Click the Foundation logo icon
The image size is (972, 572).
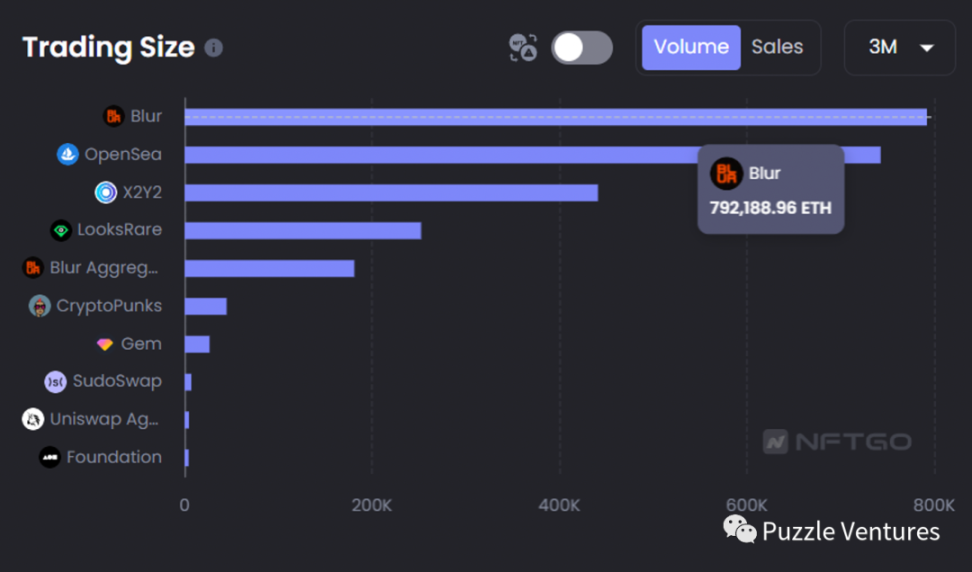point(50,458)
